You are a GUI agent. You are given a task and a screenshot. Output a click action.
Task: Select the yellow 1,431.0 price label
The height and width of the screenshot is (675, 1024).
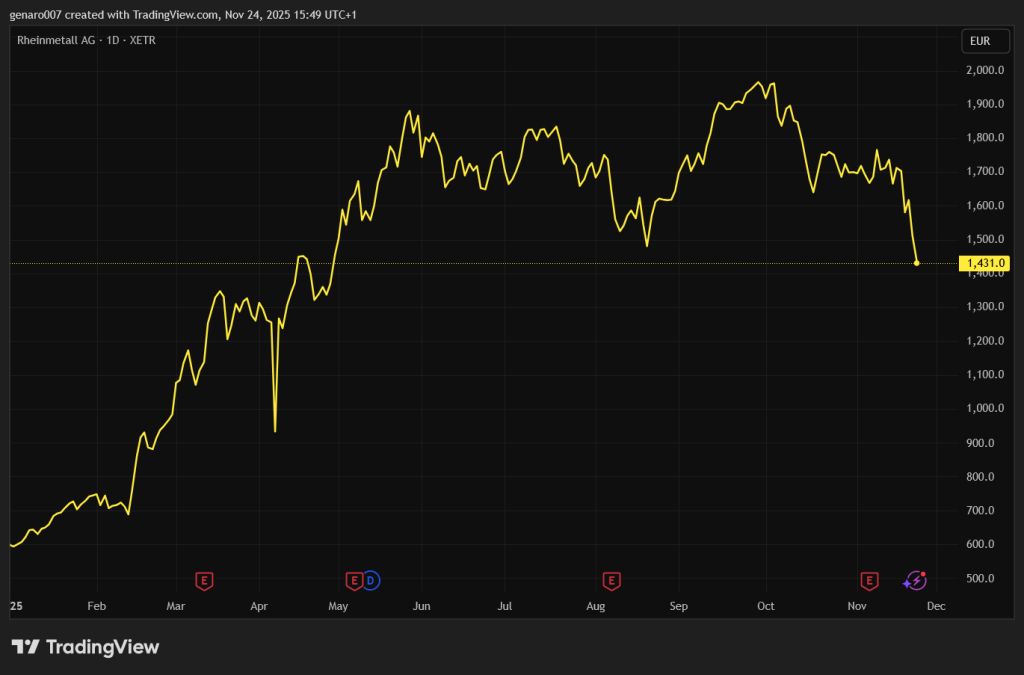pos(984,263)
